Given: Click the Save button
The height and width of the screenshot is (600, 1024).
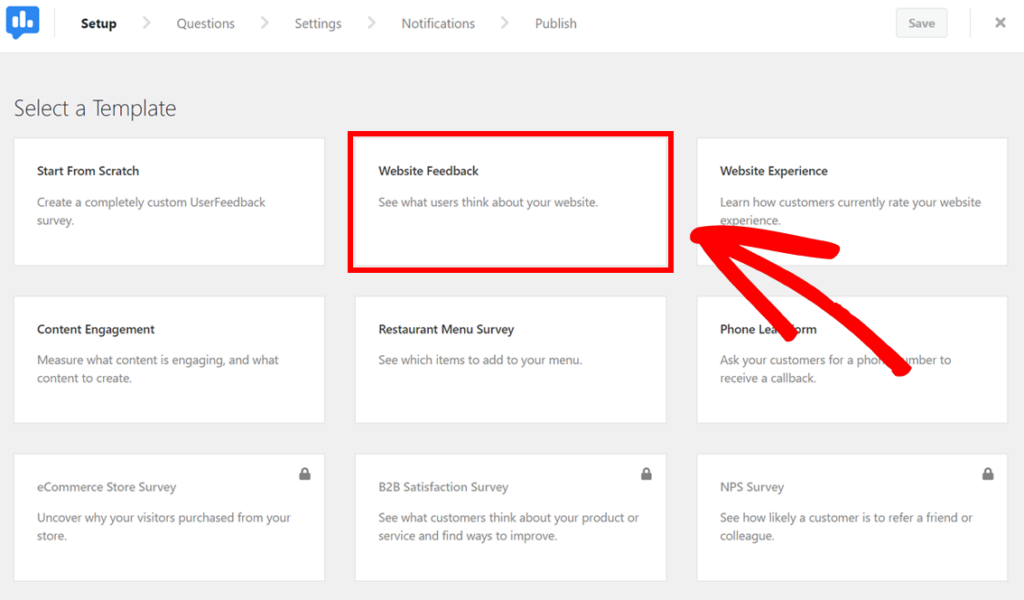Looking at the screenshot, I should point(921,22).
